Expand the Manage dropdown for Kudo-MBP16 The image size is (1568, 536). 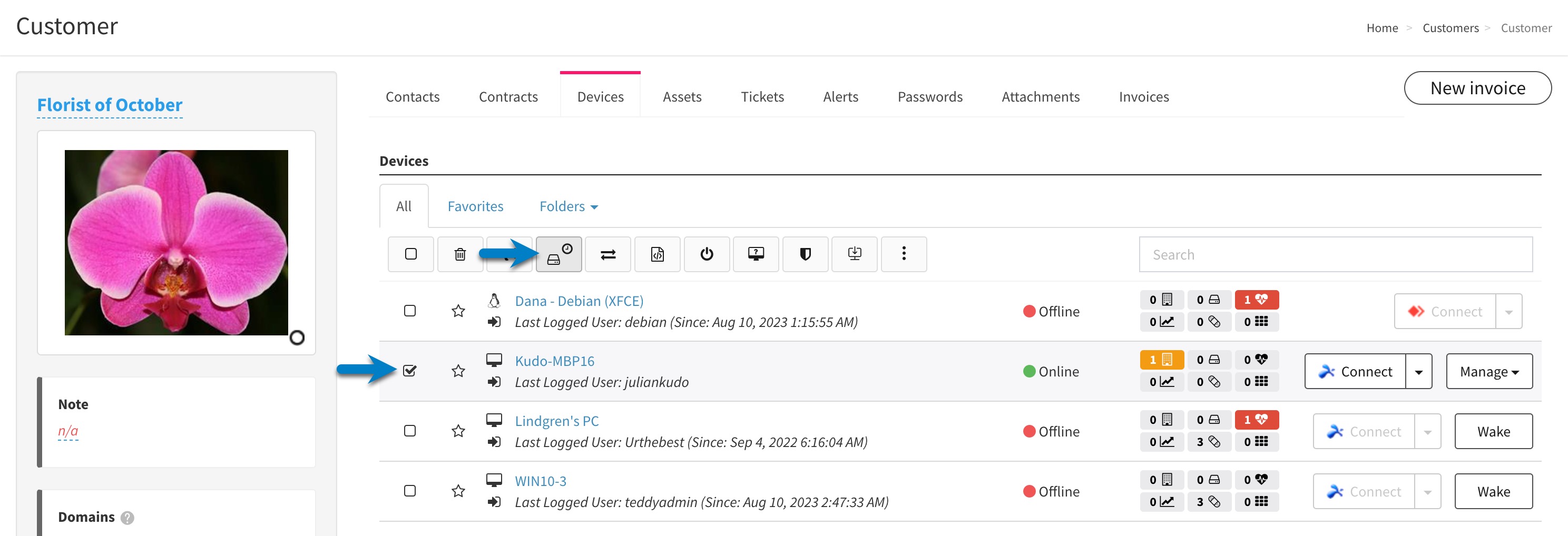pyautogui.click(x=1489, y=371)
